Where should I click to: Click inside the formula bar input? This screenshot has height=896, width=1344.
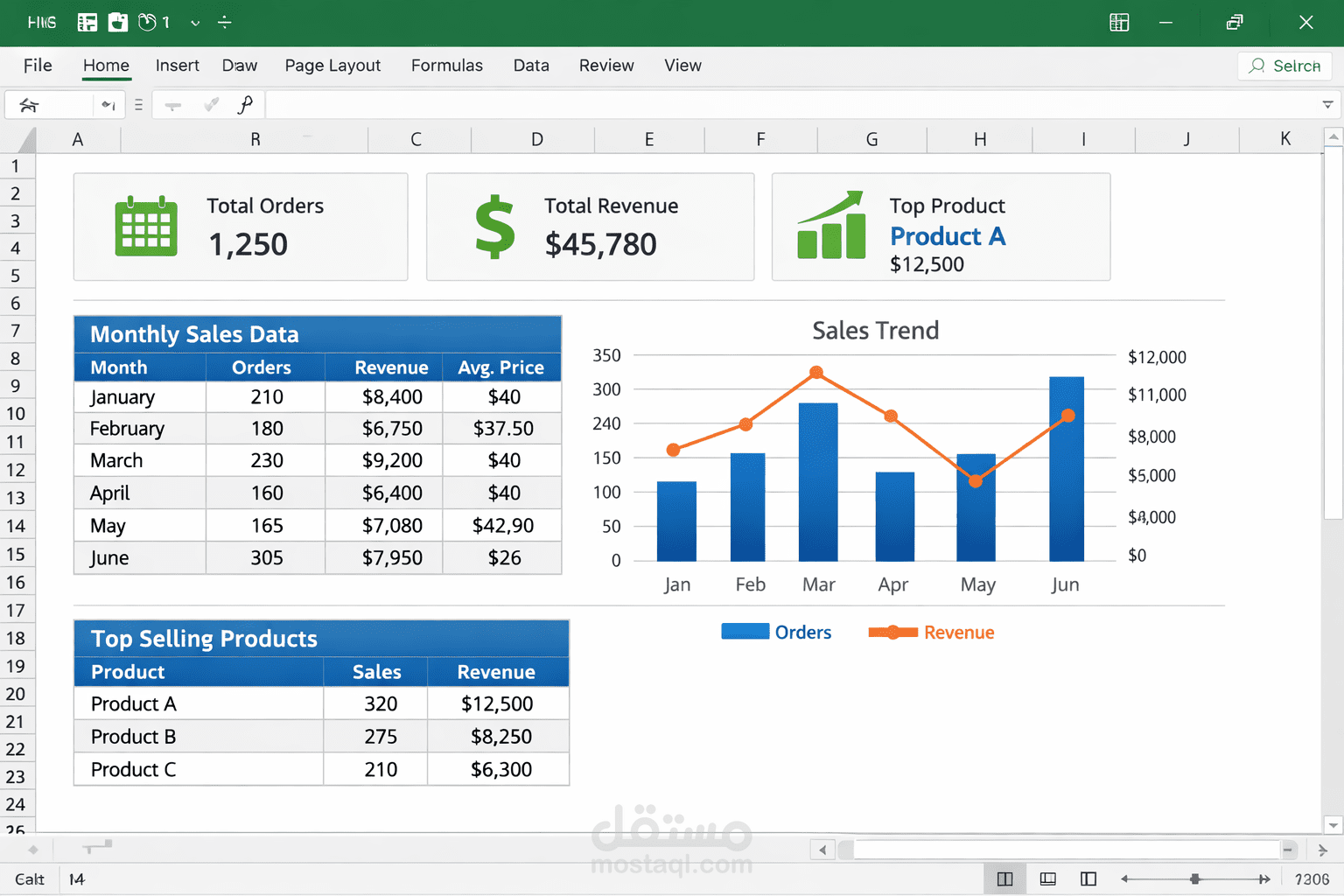(792, 105)
